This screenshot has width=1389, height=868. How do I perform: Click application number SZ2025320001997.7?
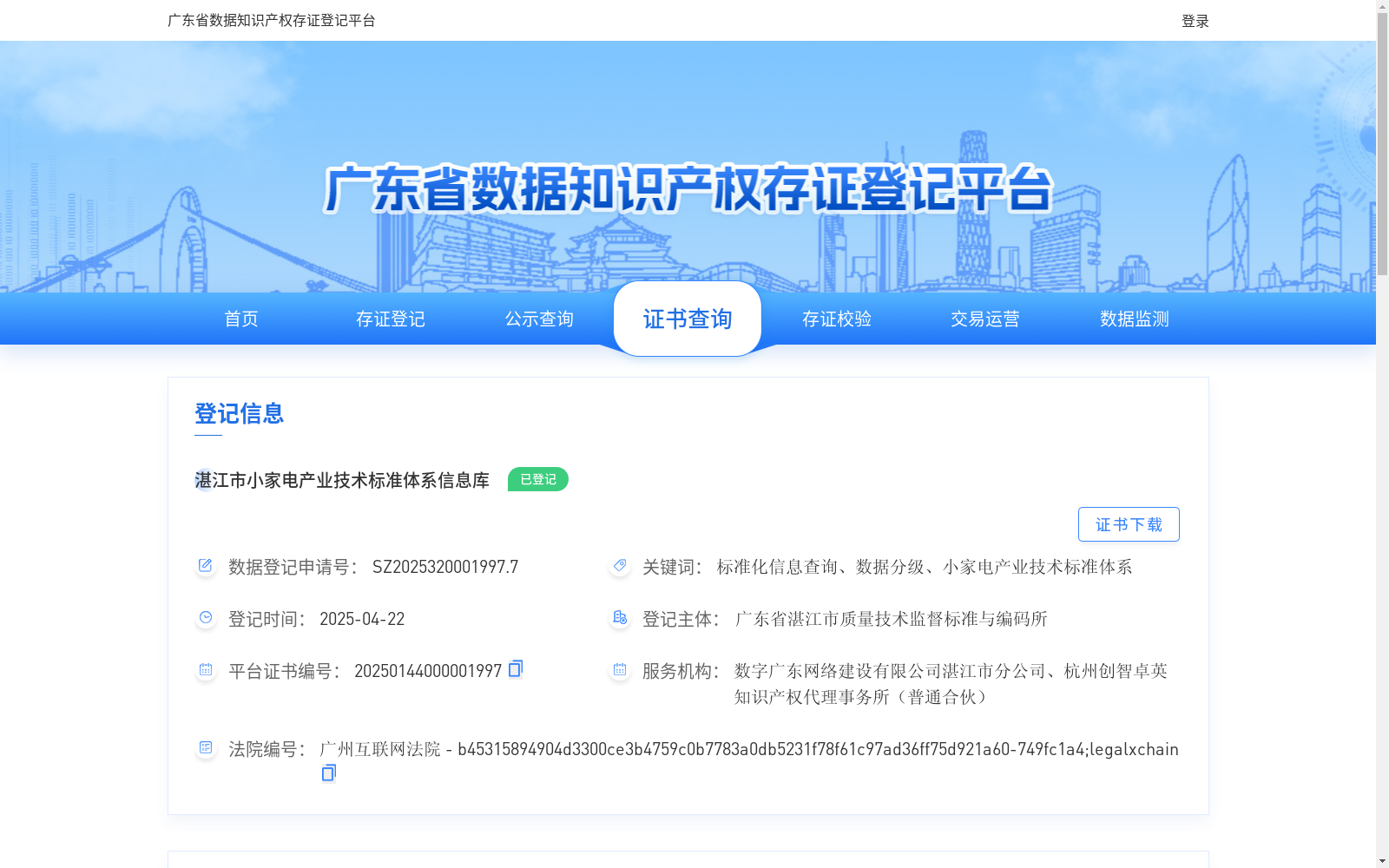(x=445, y=567)
